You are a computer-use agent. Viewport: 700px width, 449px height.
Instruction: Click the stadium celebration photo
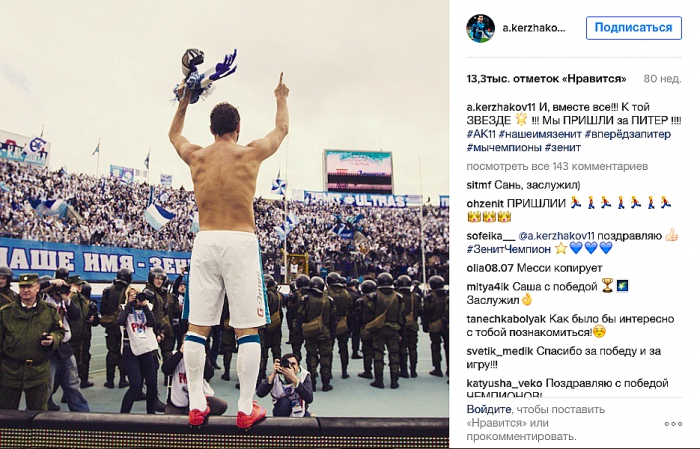(224, 224)
